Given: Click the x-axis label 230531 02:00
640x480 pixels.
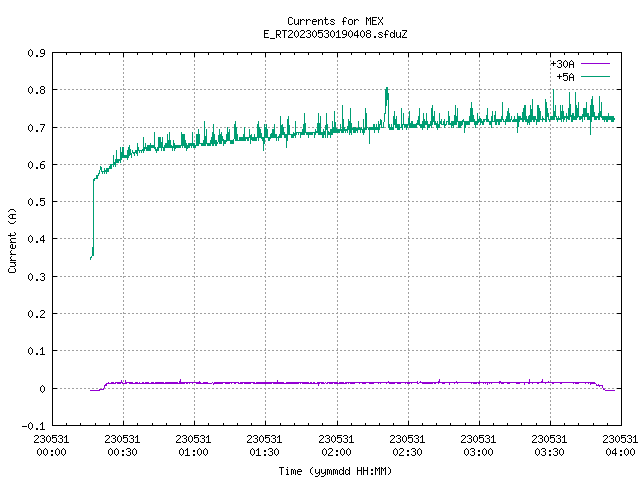Looking at the screenshot, I should click(336, 446).
